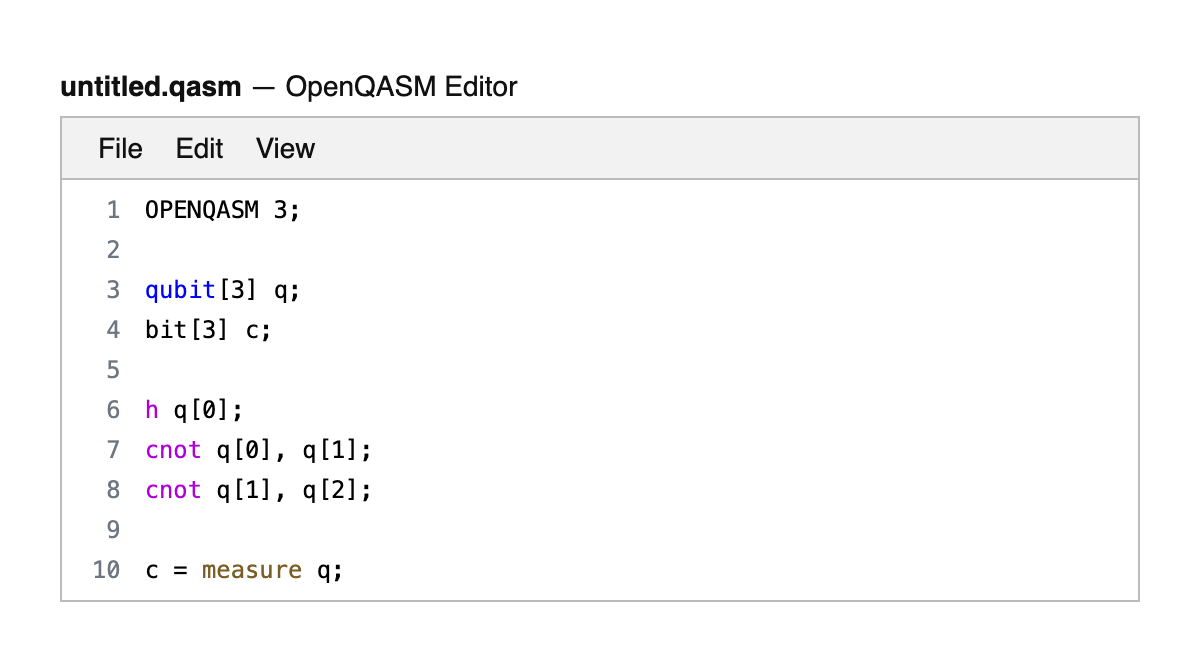1200x670 pixels.
Task: Click line number 1 in gutter
Action: tap(113, 210)
